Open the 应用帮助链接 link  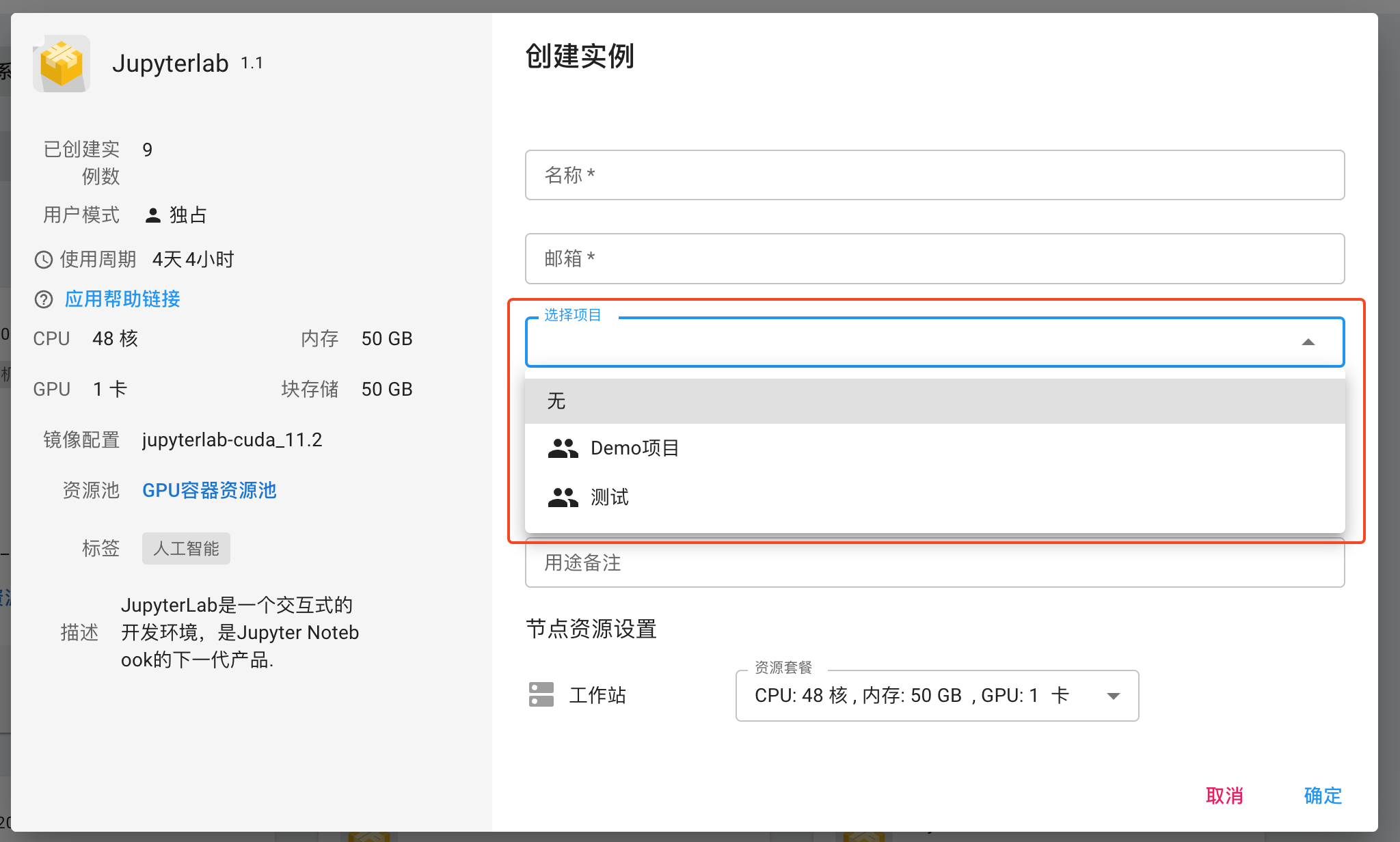[x=122, y=299]
